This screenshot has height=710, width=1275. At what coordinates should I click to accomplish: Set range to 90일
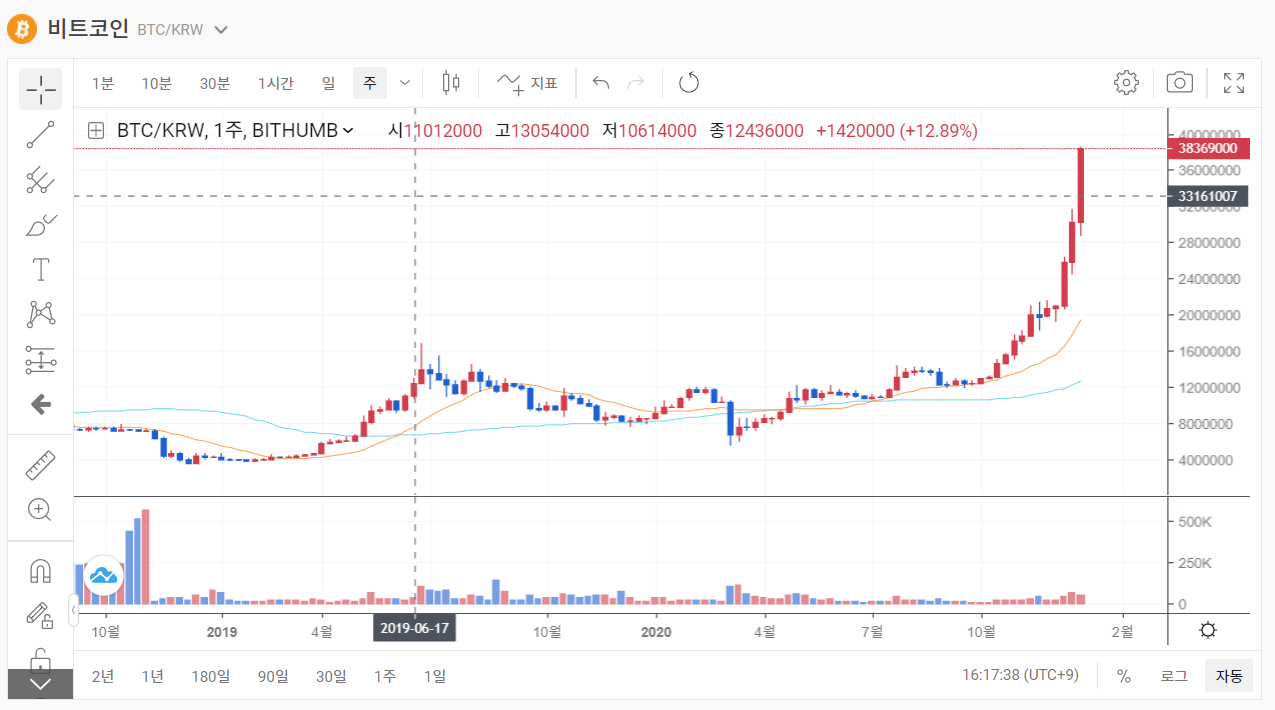pyautogui.click(x=272, y=676)
